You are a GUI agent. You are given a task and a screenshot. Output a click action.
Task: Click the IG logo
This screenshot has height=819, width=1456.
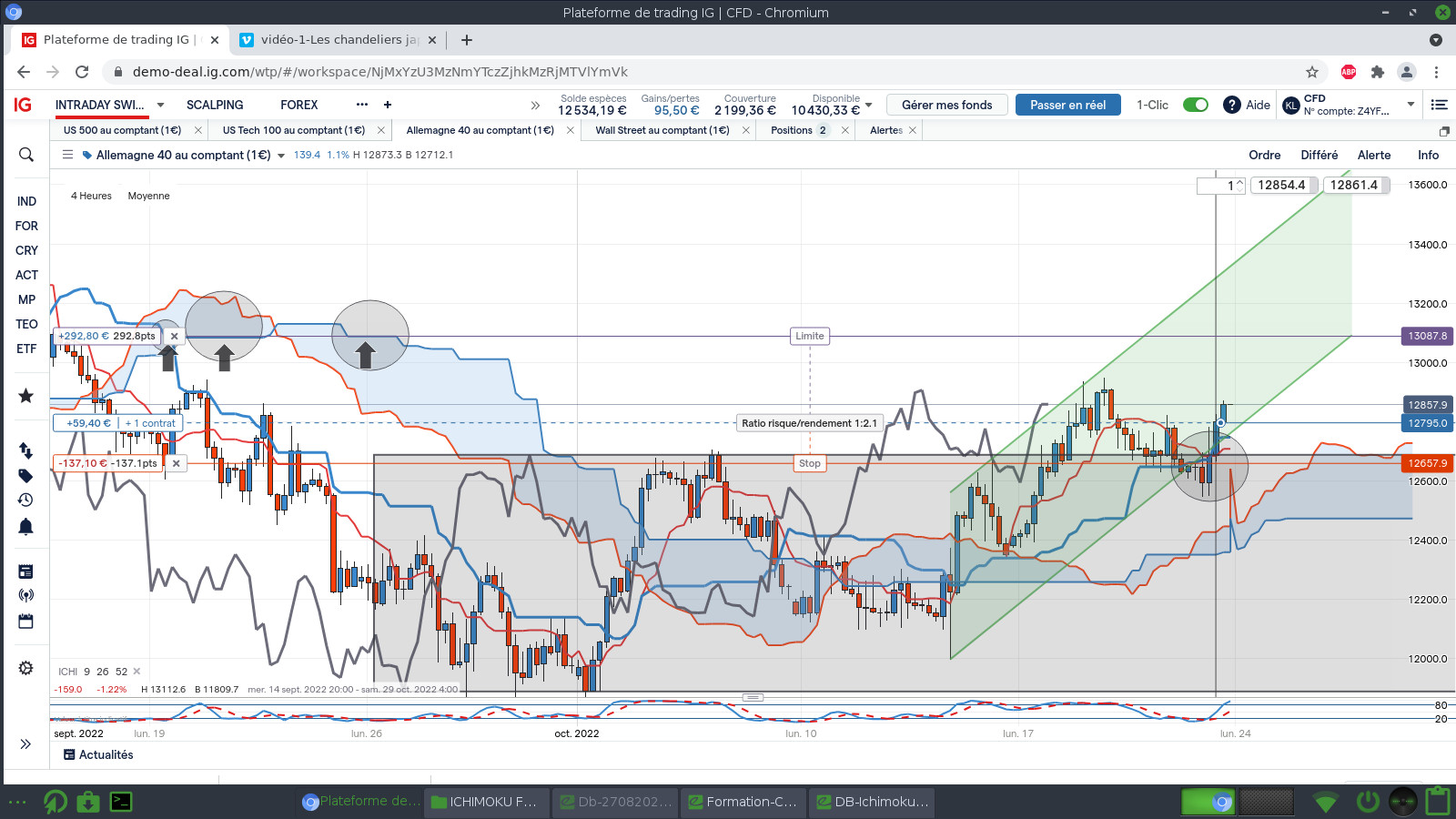pyautogui.click(x=23, y=105)
